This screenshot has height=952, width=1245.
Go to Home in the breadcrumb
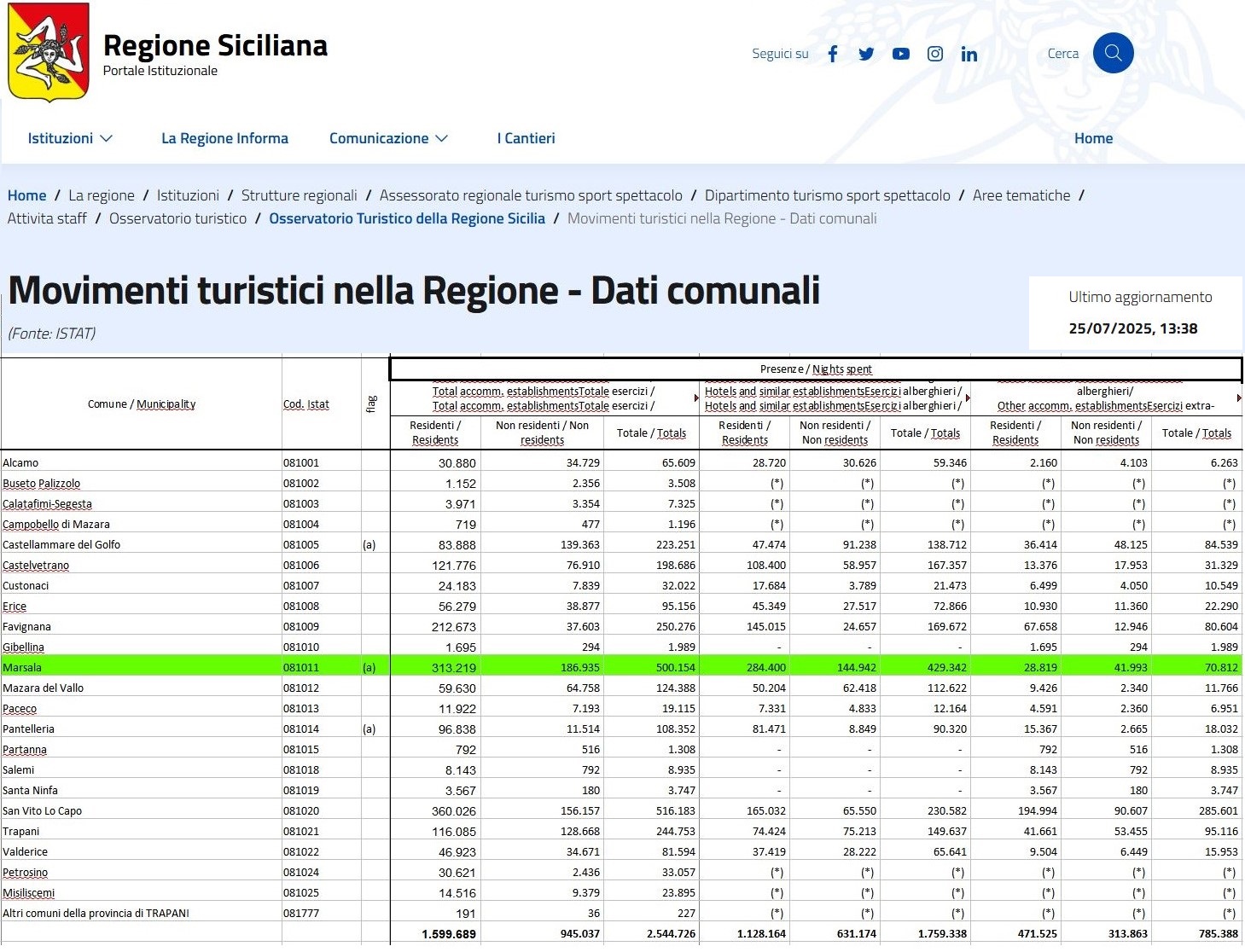(x=26, y=195)
